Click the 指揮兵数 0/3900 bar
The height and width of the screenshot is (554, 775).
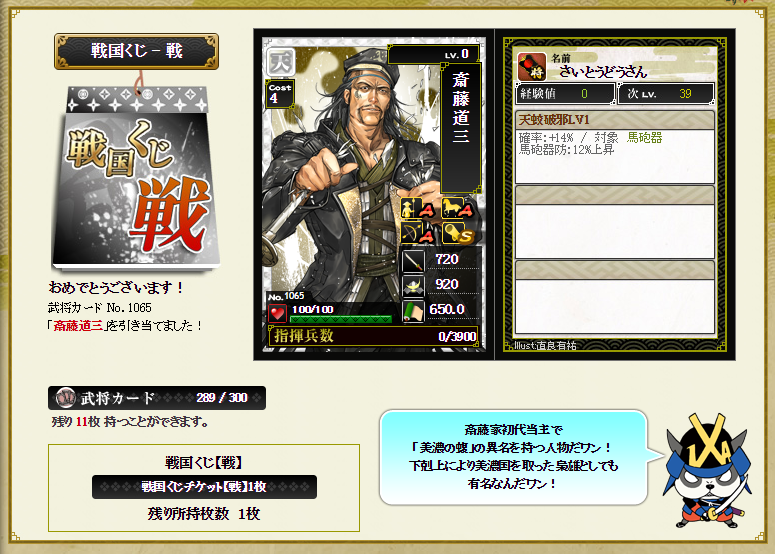click(x=374, y=336)
